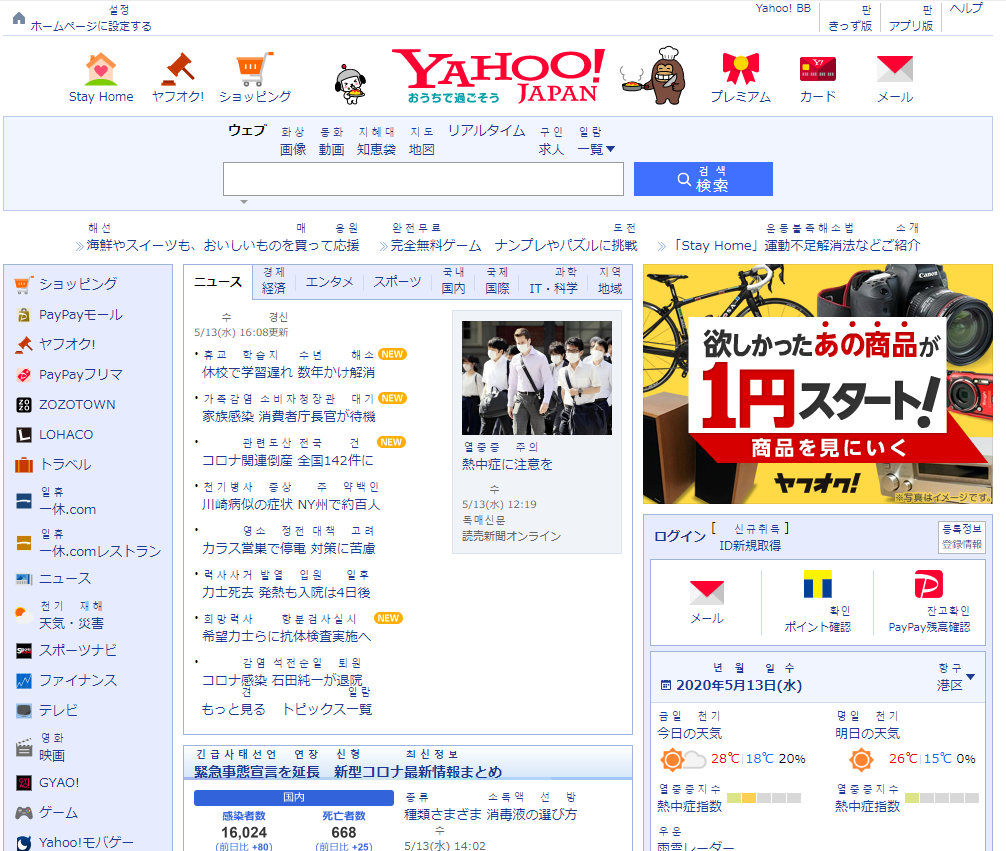
Task: Open LOHACO in the sidebar
Action: tap(66, 434)
